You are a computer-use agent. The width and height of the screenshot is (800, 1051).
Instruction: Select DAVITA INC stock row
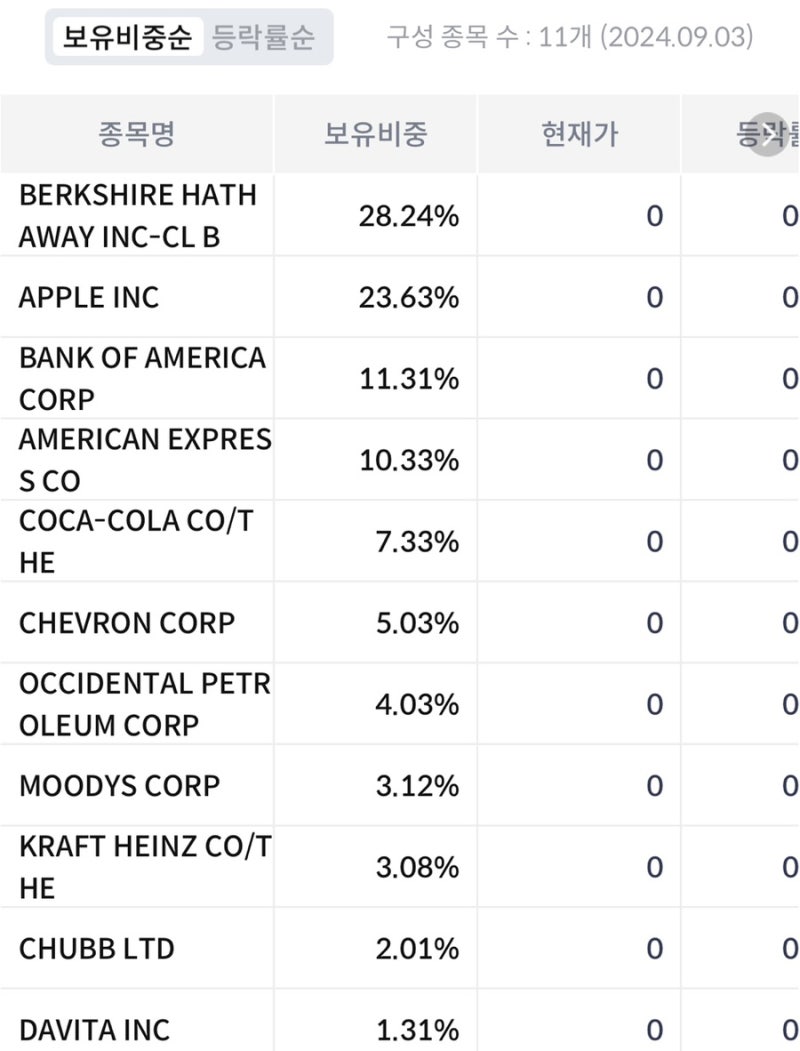pyautogui.click(x=95, y=1029)
